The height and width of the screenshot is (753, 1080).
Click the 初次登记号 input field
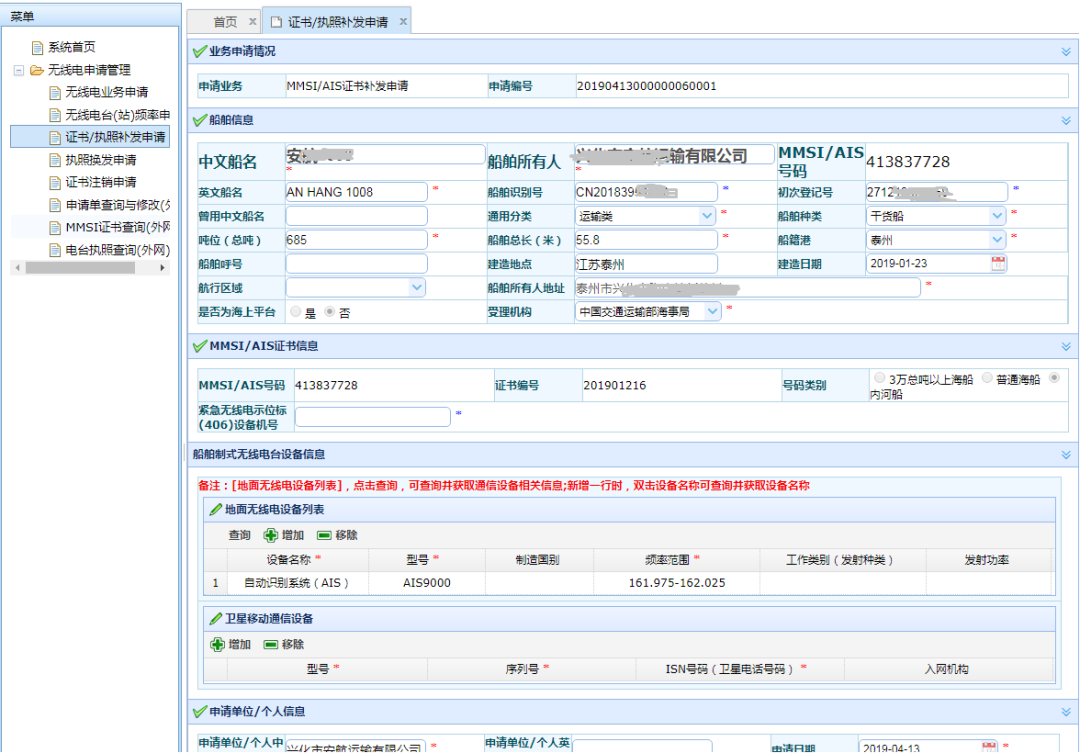coord(937,192)
